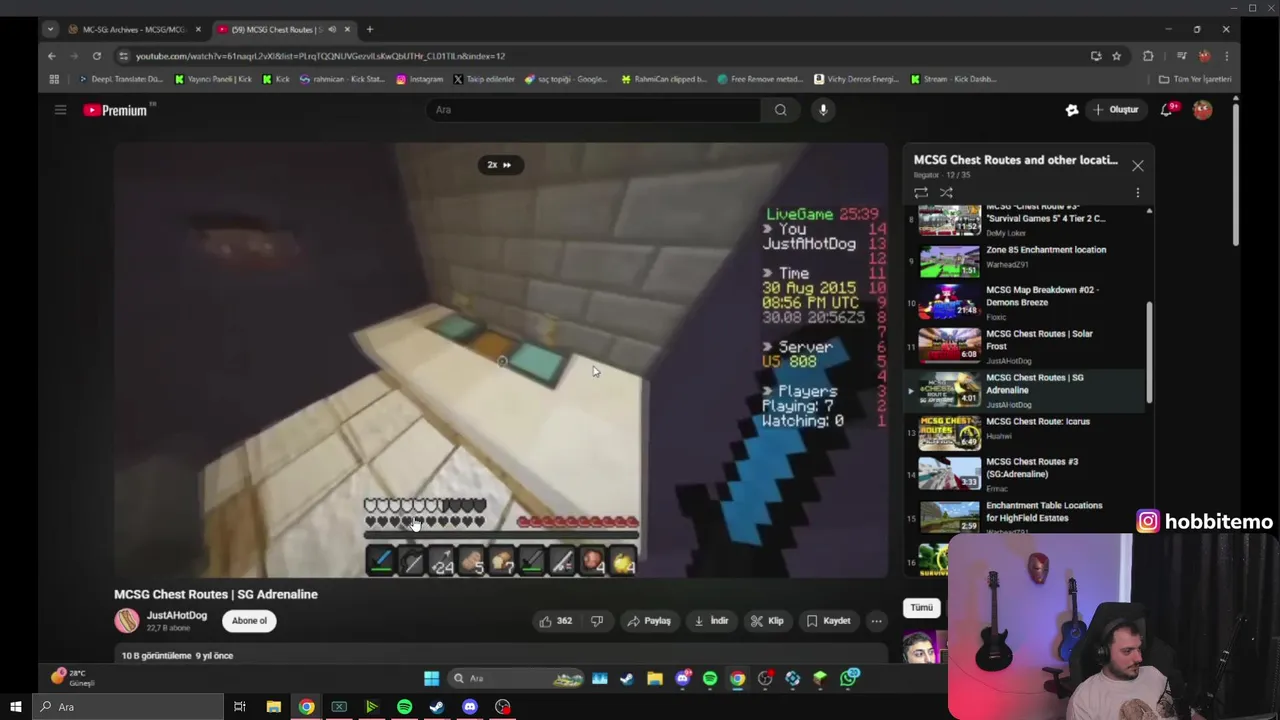Image resolution: width=1280 pixels, height=720 pixels.
Task: Go to the YouTube Premium home logo
Action: [x=115, y=110]
